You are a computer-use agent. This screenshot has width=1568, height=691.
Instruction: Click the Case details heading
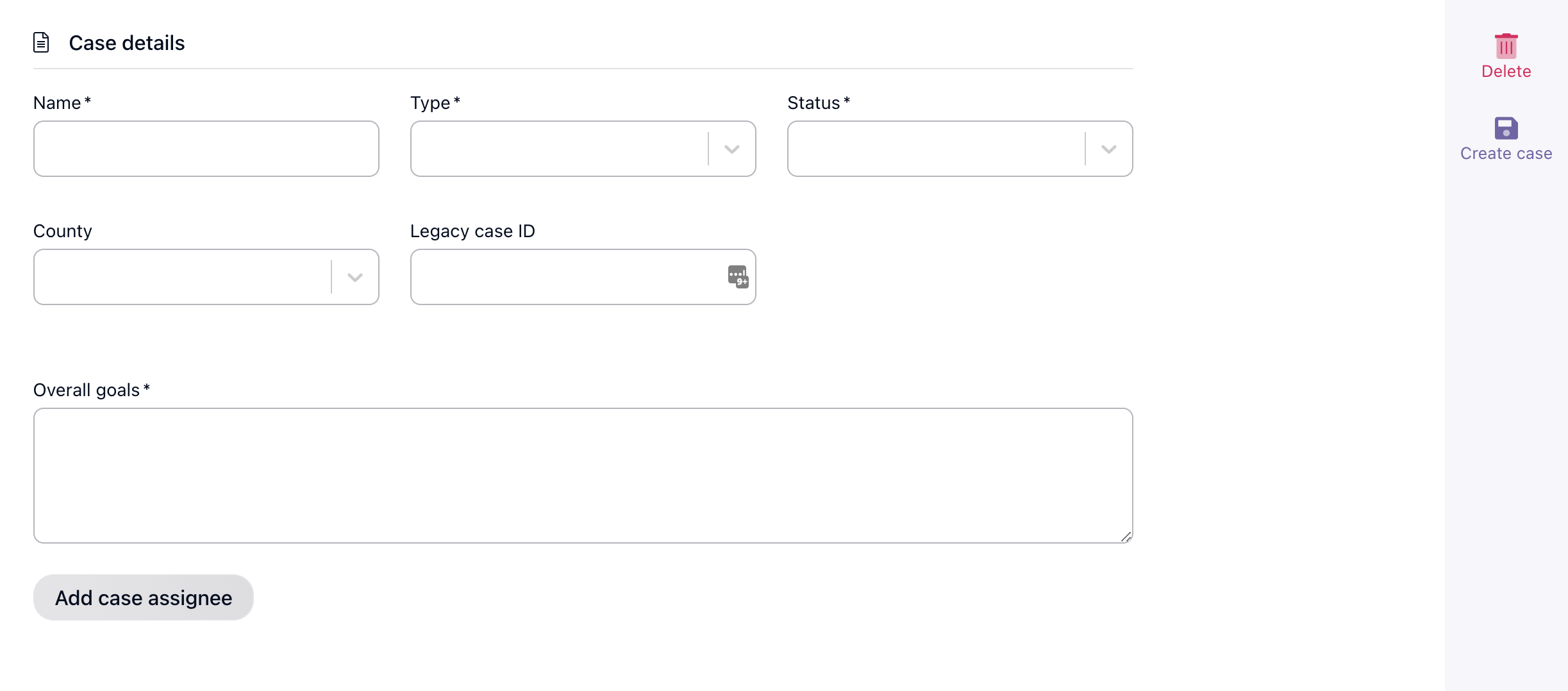tap(126, 42)
